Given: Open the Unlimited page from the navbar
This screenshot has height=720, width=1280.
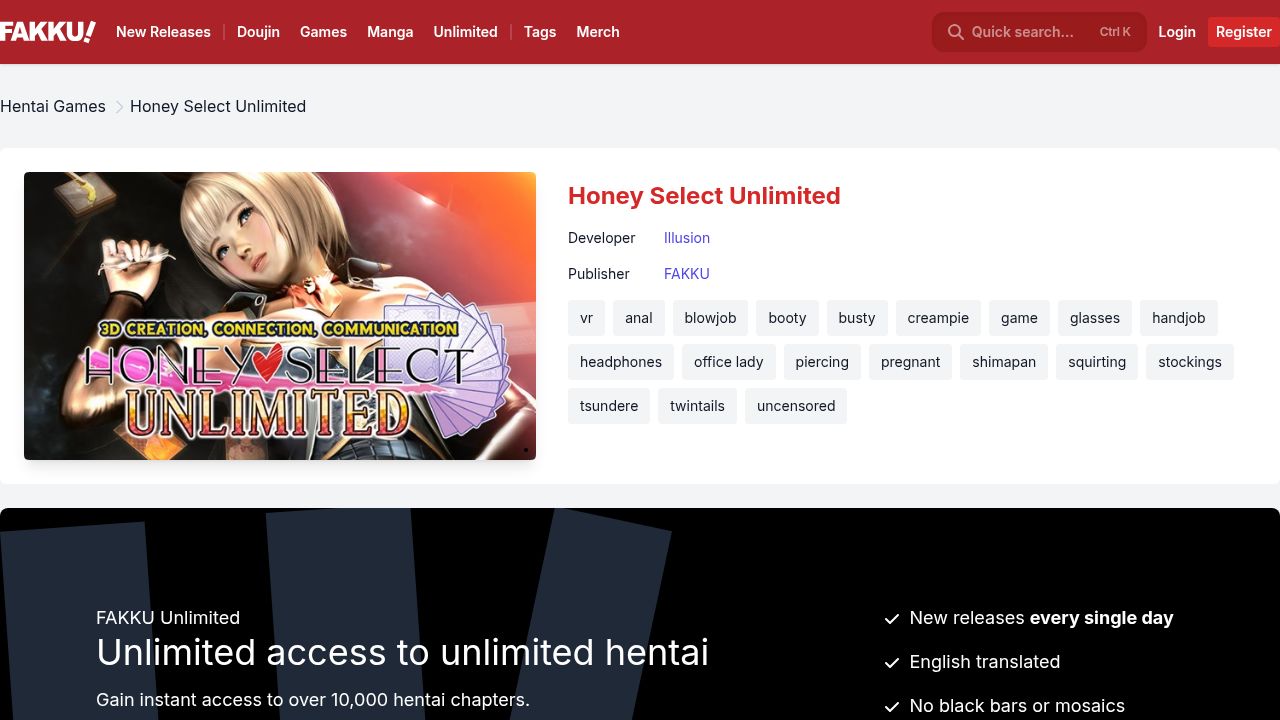Looking at the screenshot, I should [x=465, y=32].
